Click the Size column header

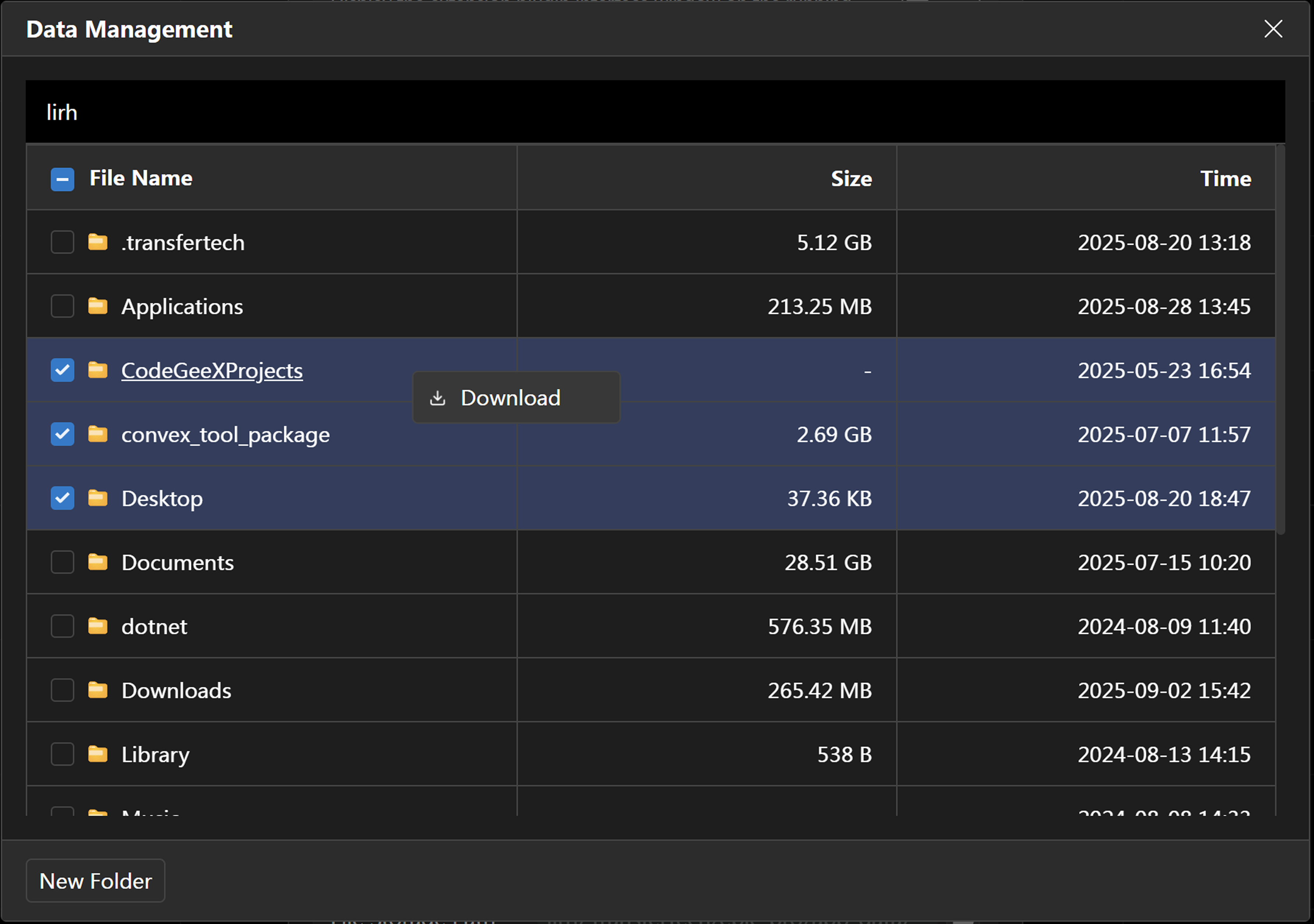[851, 179]
